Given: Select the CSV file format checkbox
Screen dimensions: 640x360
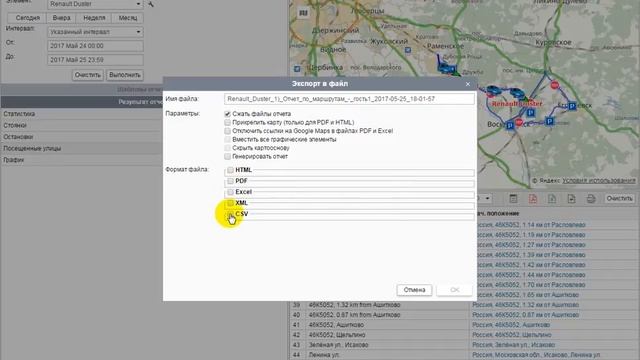Looking at the screenshot, I should coord(231,214).
